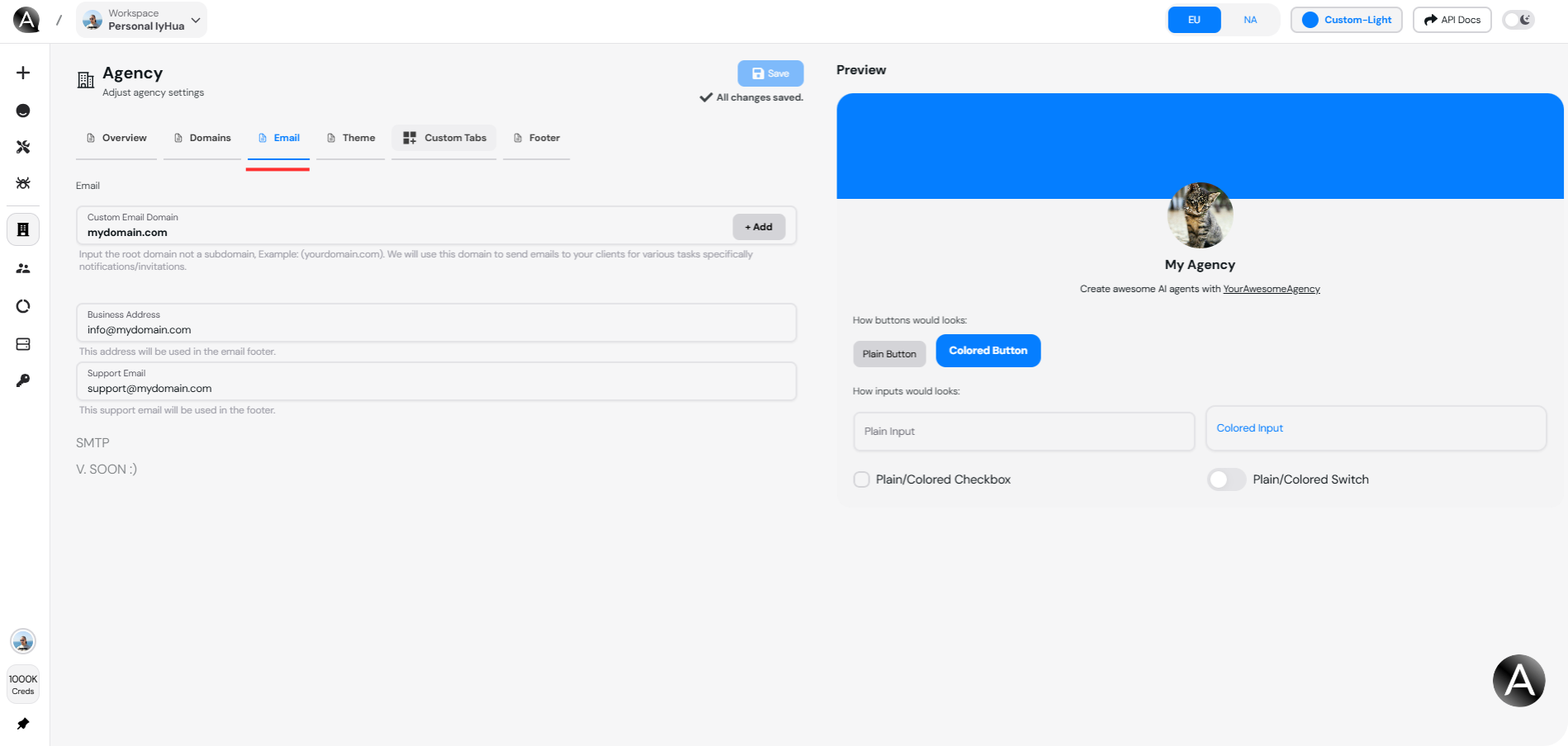Click the smiley face icon in sidebar
1568x746 pixels.
[23, 110]
